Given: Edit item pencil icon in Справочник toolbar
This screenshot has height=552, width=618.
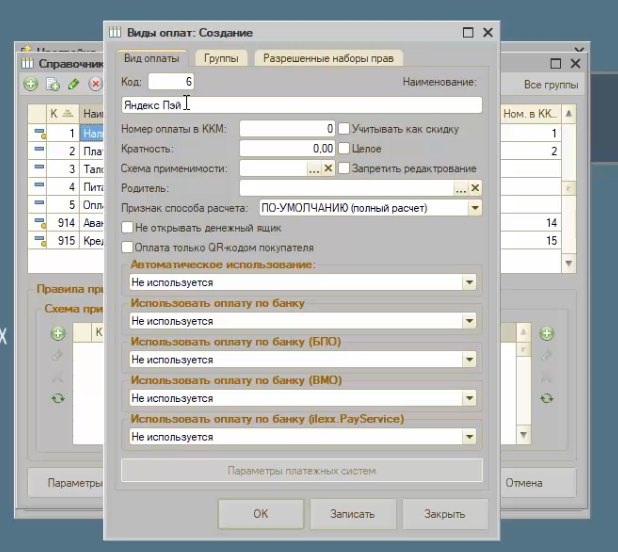Looking at the screenshot, I should tap(74, 84).
